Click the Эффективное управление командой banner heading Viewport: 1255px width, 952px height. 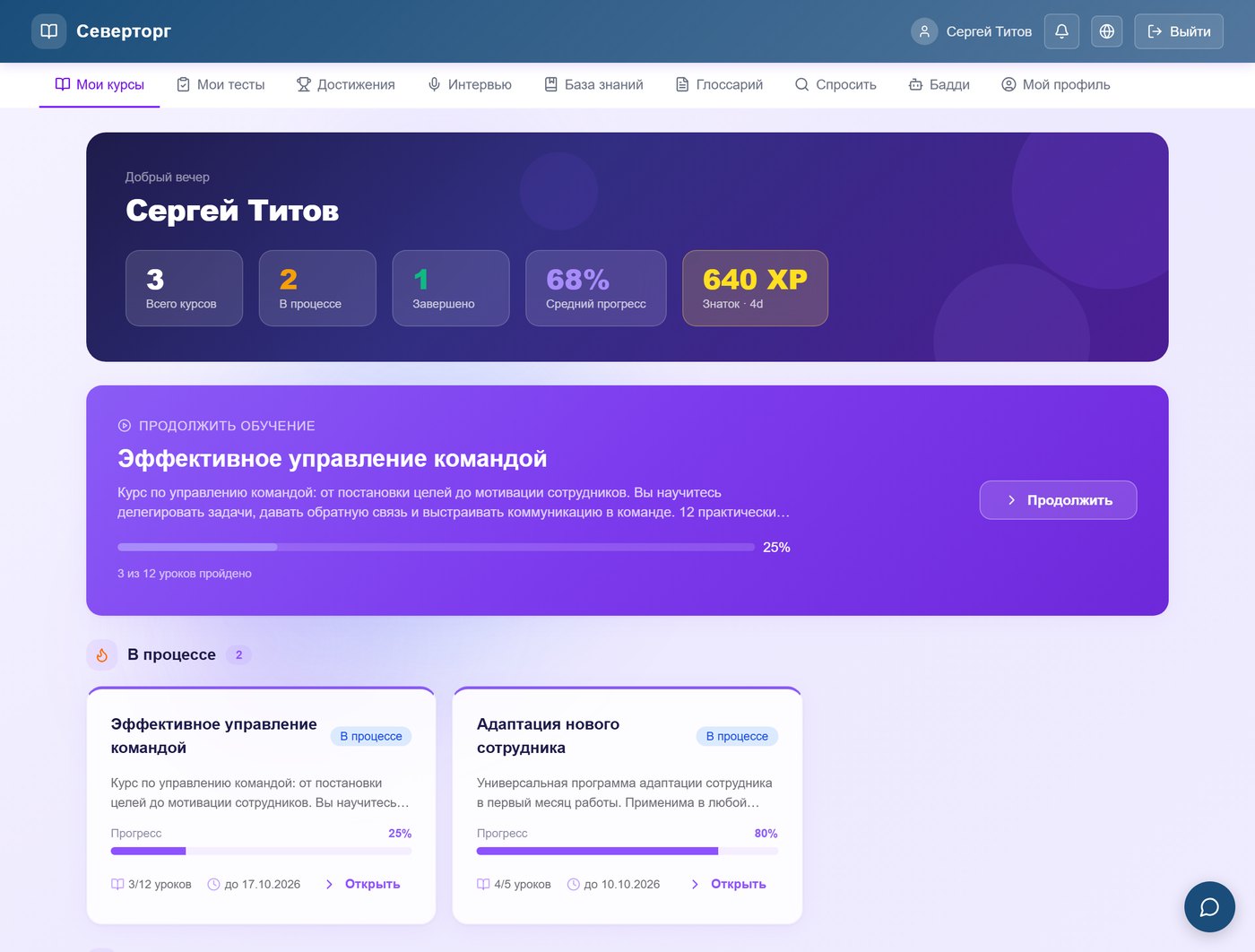pos(333,459)
